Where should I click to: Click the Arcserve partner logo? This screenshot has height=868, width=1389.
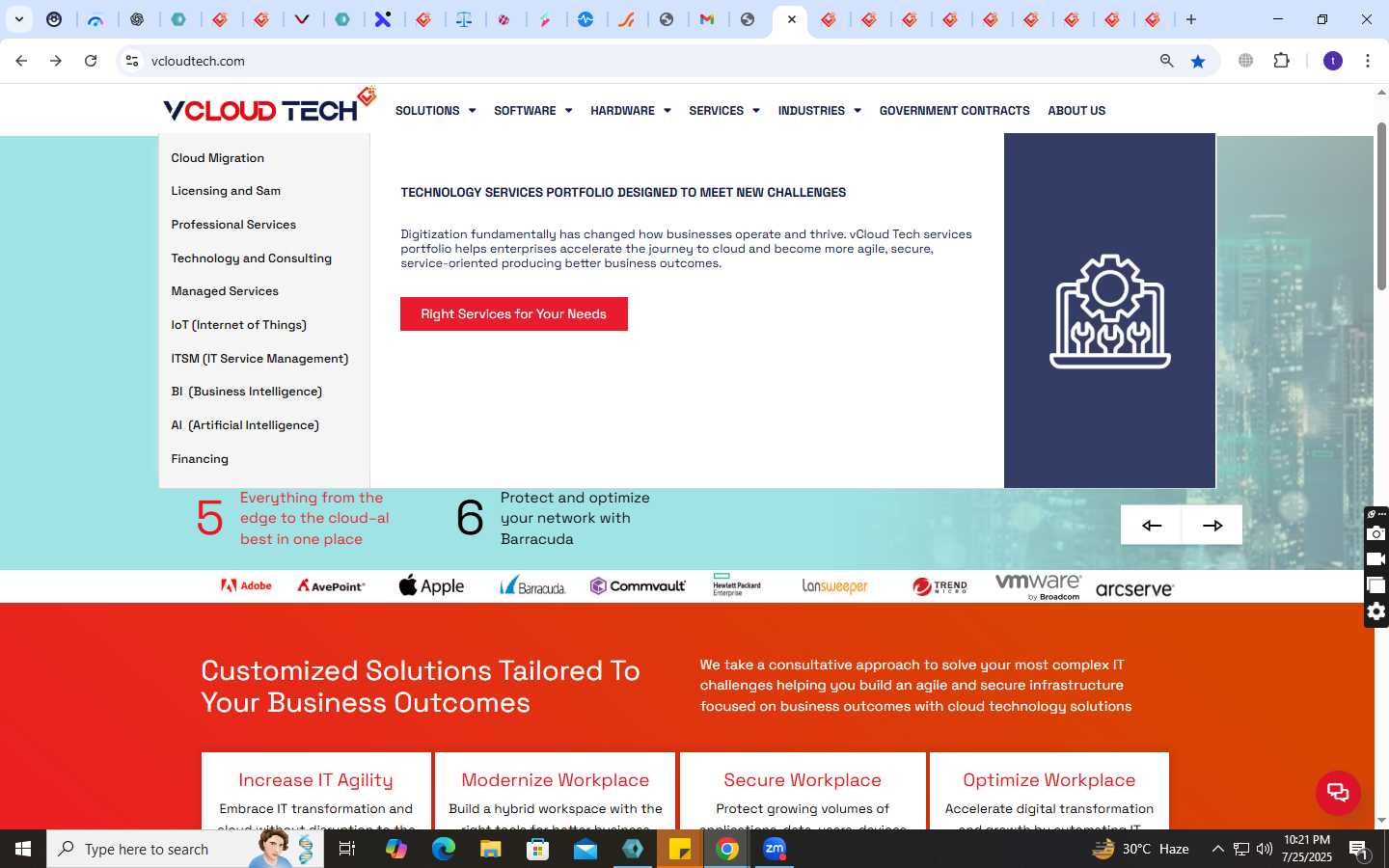click(1134, 588)
